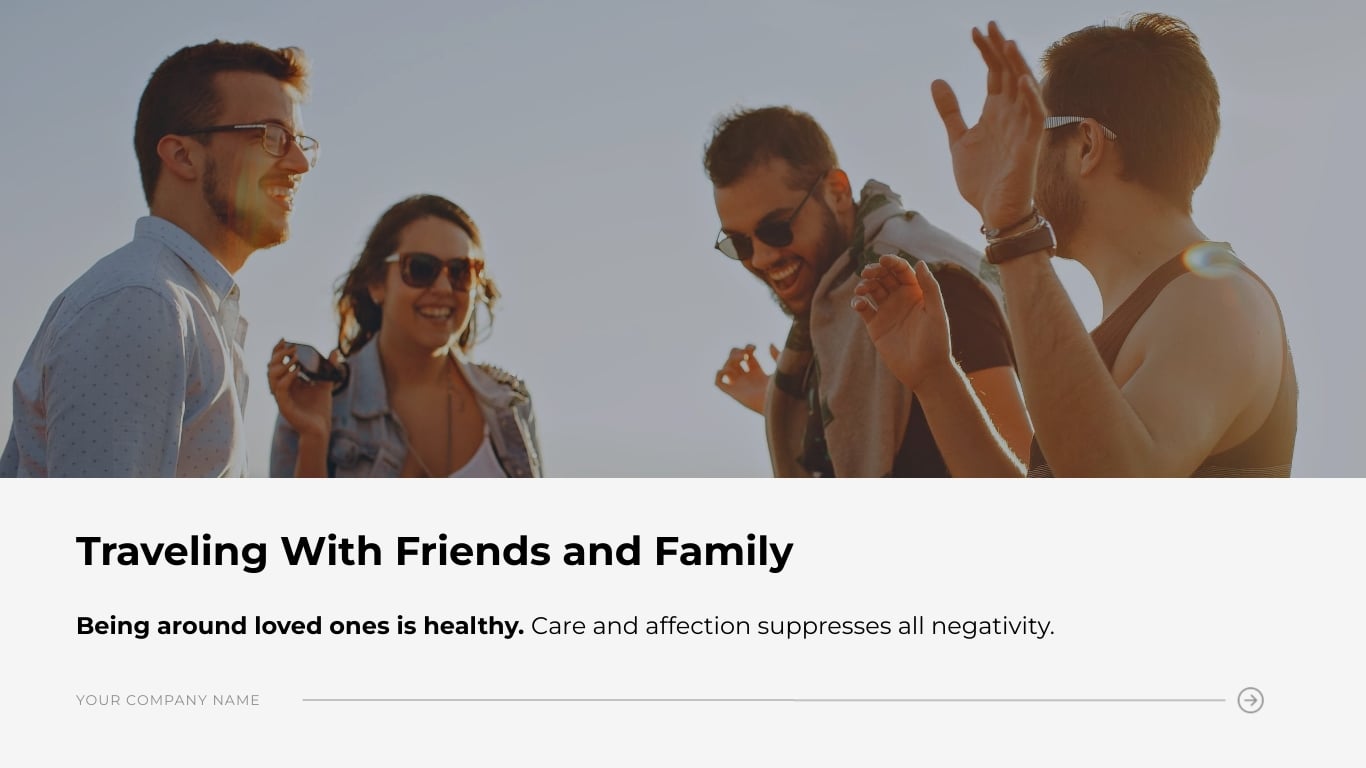
Task: Click the bold 'Being around loved ones is healthy.' text
Action: tap(300, 626)
